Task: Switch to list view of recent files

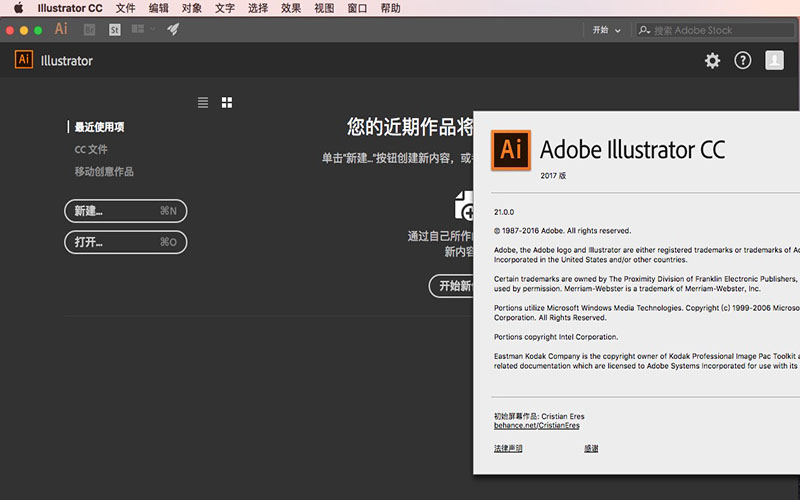Action: pyautogui.click(x=203, y=103)
